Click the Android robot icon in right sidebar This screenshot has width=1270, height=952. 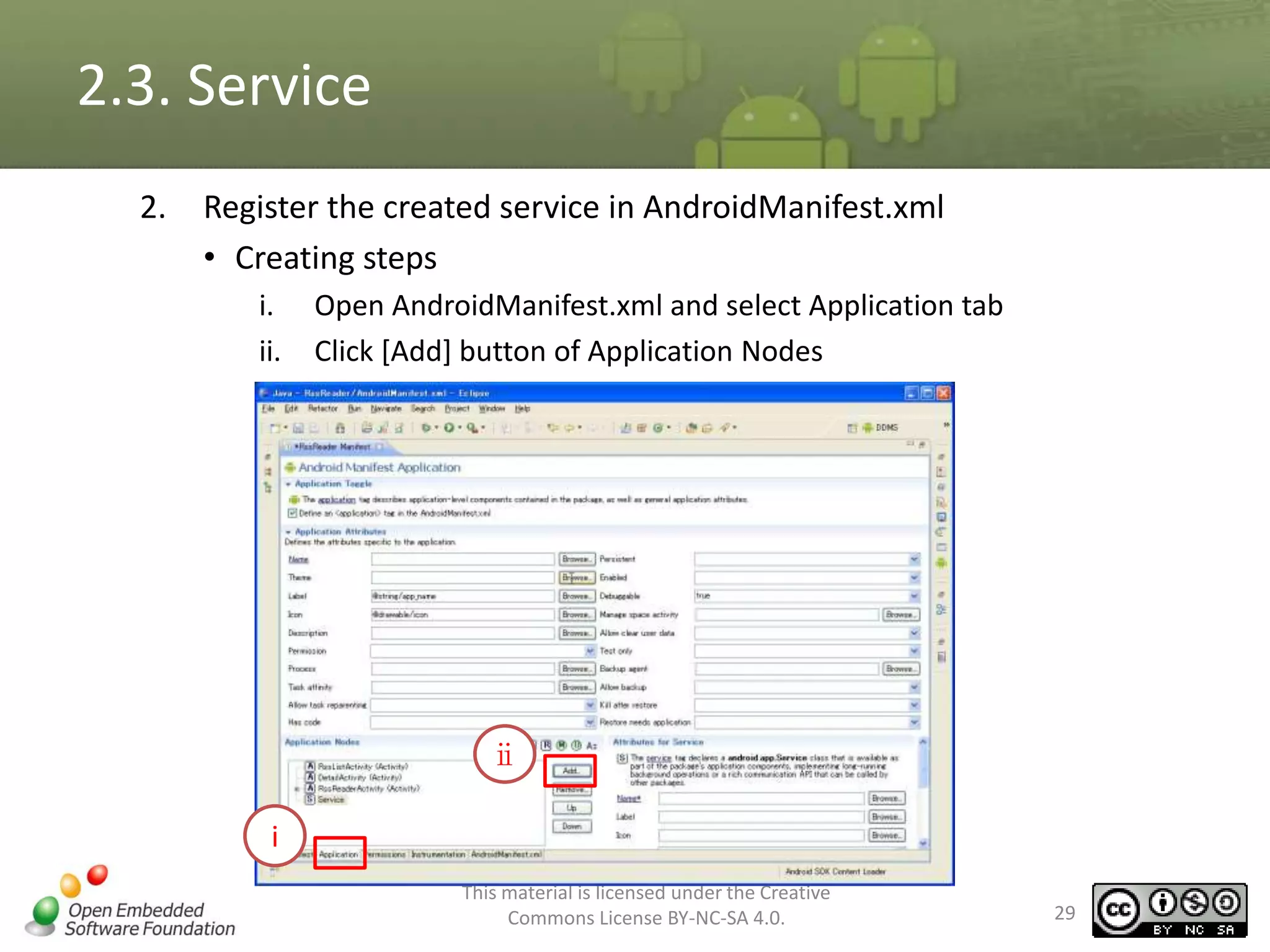point(941,563)
